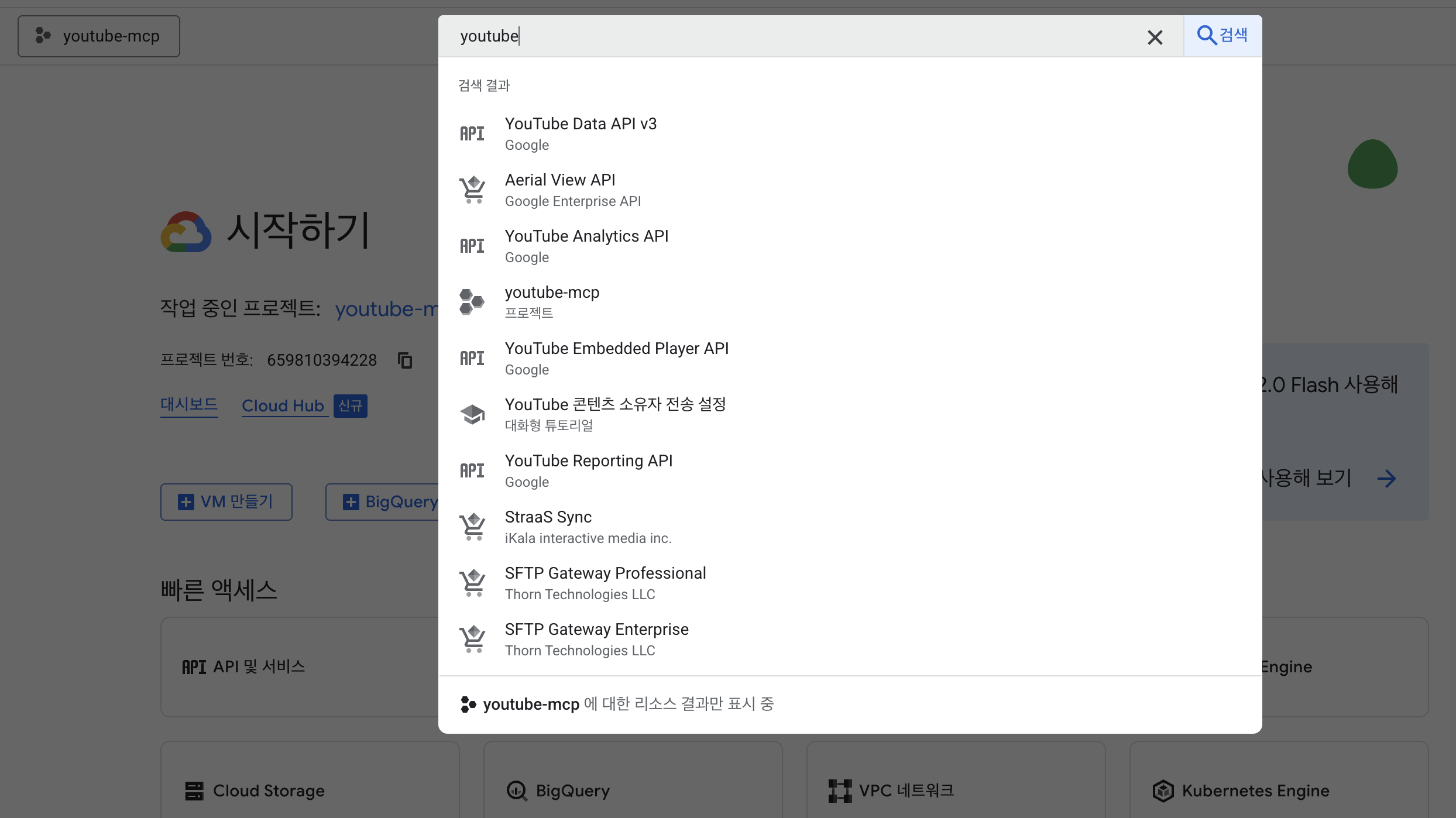1456x818 pixels.
Task: Click the marketplace cart icon beside Aerial View API
Action: [472, 190]
